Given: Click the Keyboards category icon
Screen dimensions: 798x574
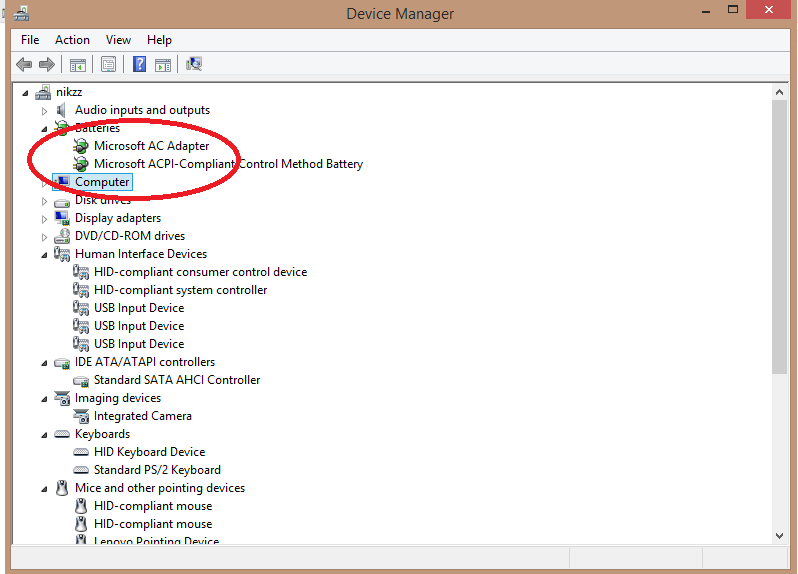Looking at the screenshot, I should 62,434.
